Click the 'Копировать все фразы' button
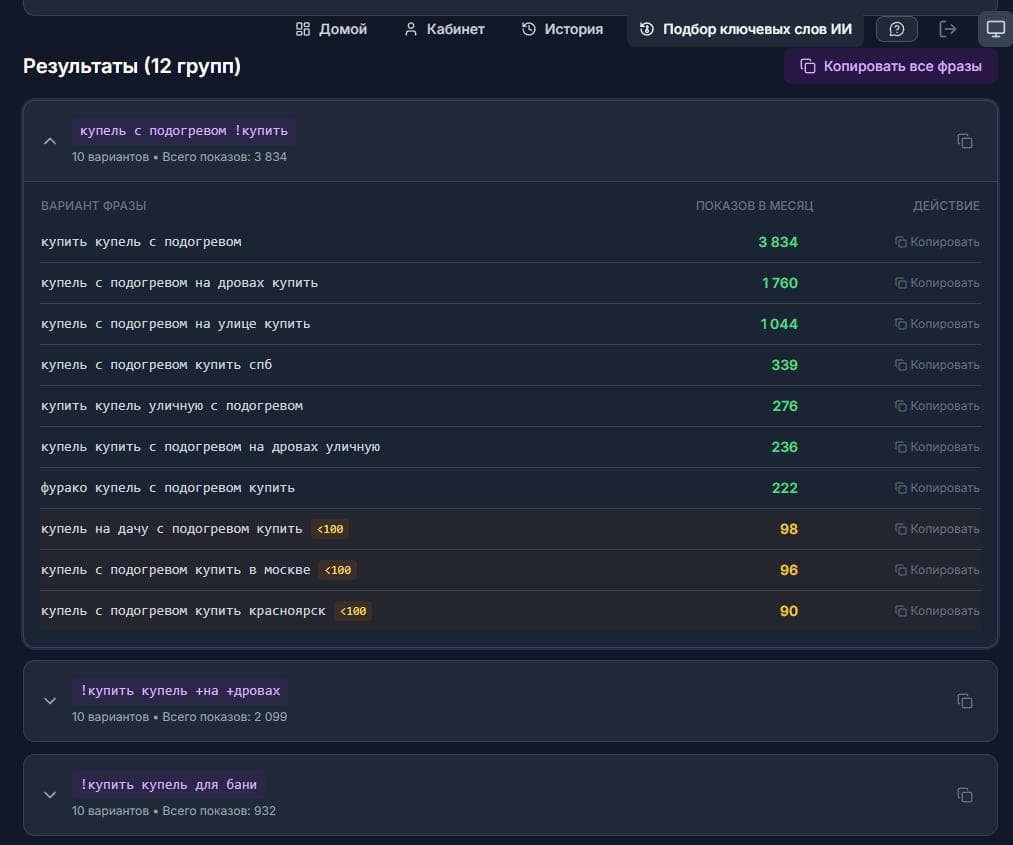Screen dimensions: 1013x845 click(891, 66)
